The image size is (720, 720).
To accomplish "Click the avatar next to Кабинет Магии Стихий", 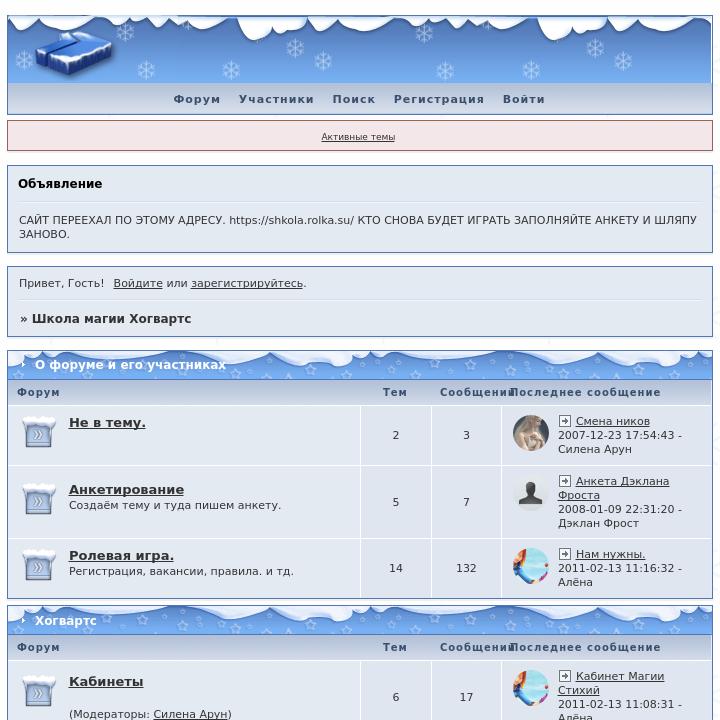I will 531,688.
